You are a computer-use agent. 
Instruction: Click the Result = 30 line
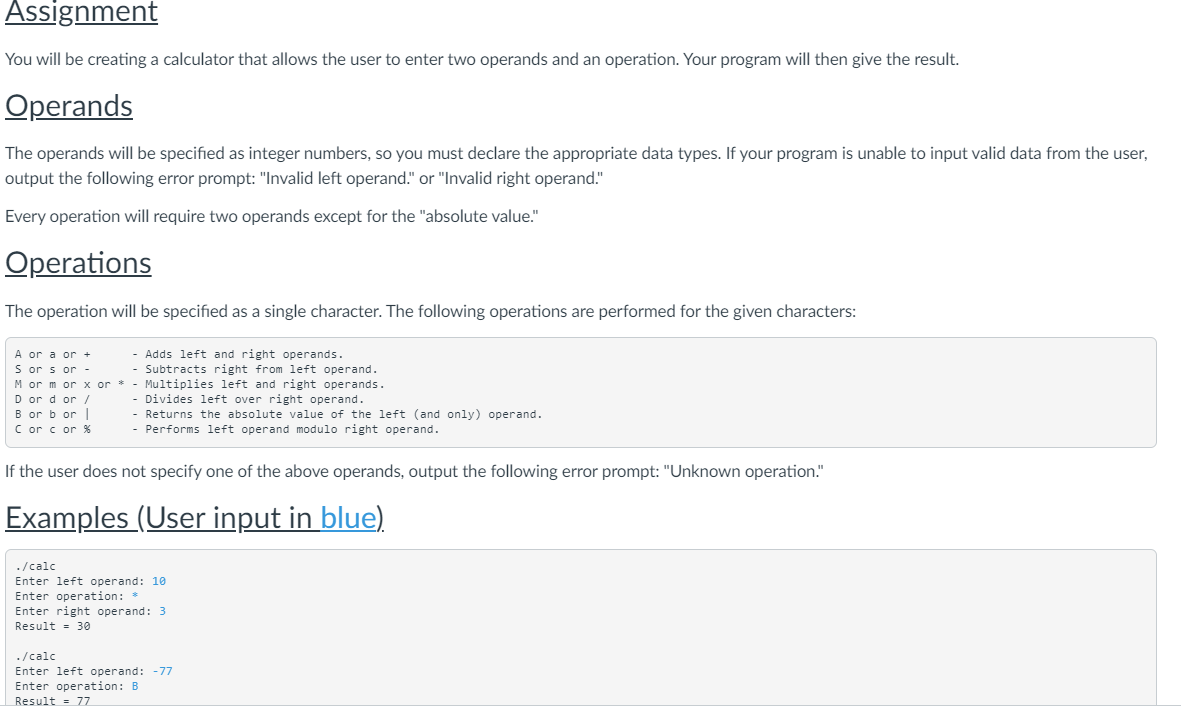53,626
